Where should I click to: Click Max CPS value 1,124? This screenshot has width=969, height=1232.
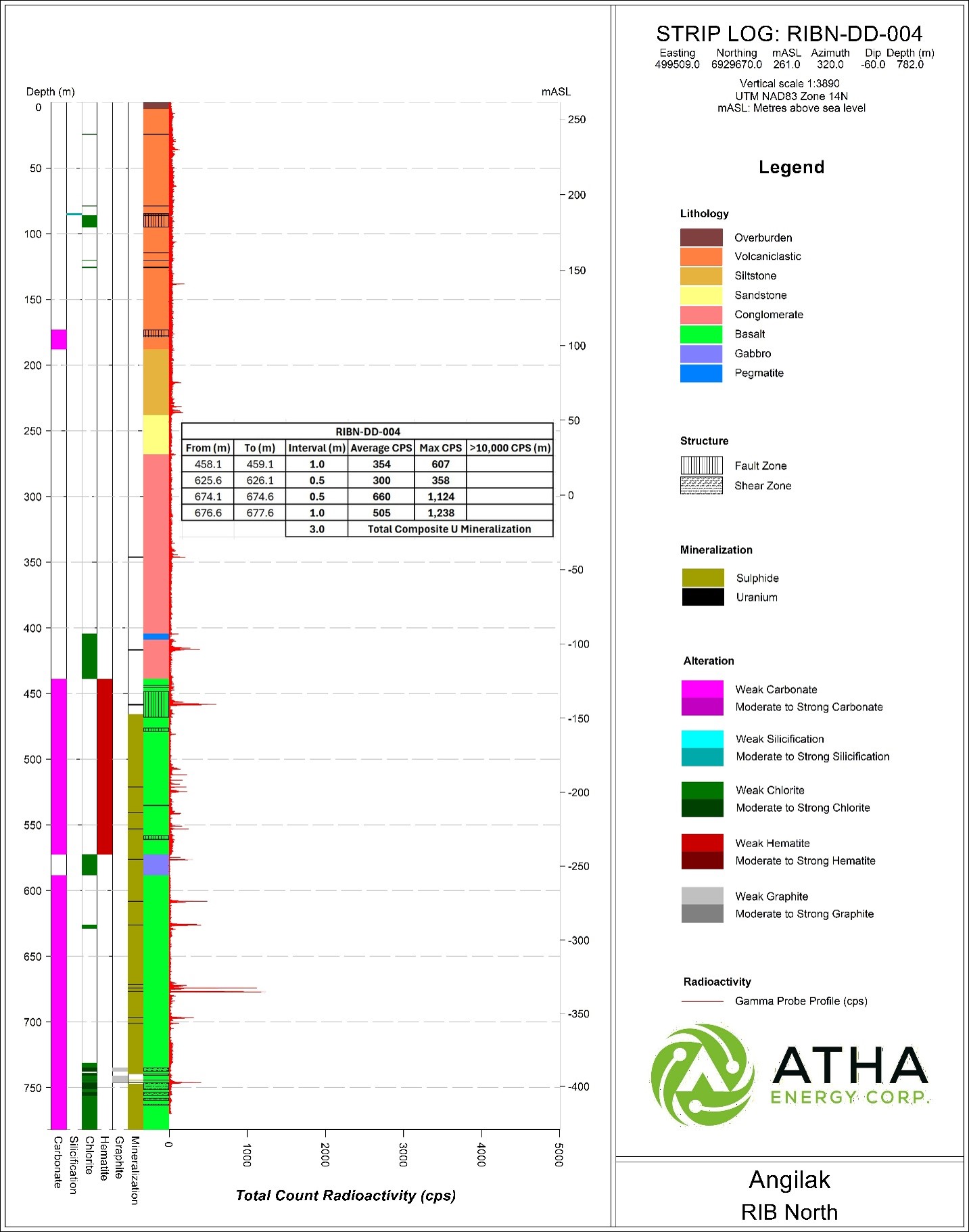pos(441,497)
